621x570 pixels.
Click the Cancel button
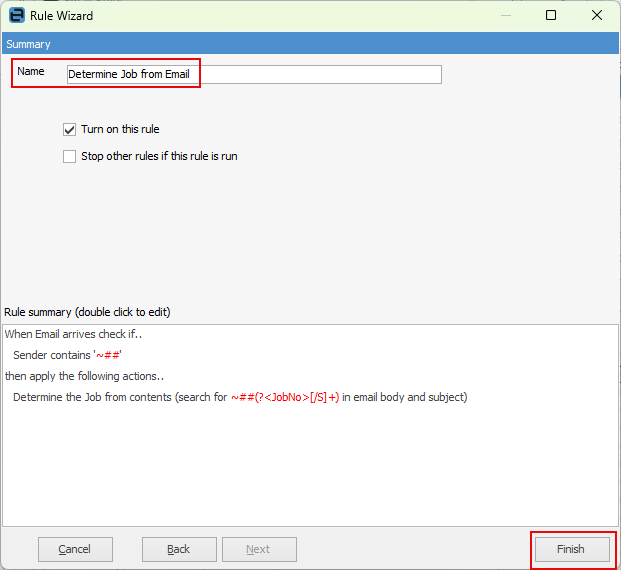click(x=75, y=549)
